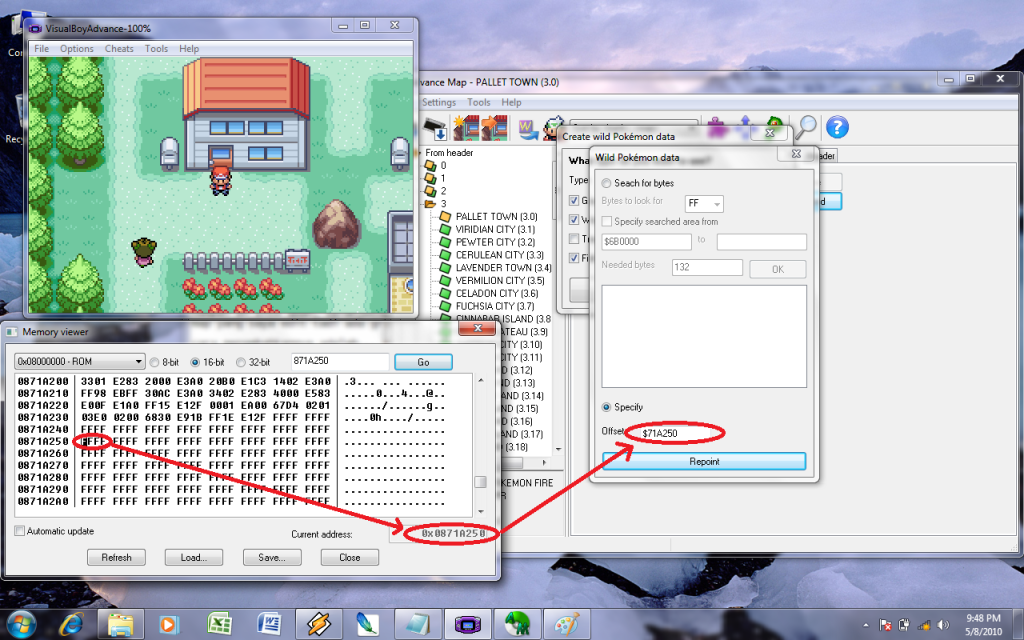
Task: Click the map icon with orange arrow
Action: [x=494, y=127]
